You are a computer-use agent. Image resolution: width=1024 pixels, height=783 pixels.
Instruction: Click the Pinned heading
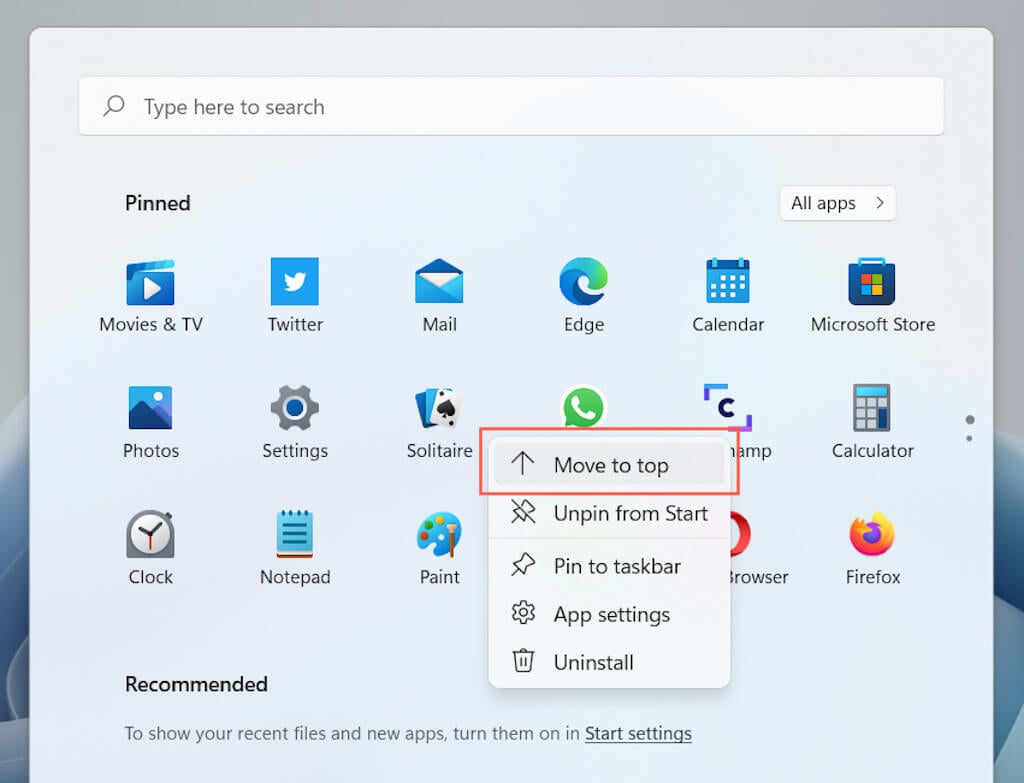tap(157, 203)
